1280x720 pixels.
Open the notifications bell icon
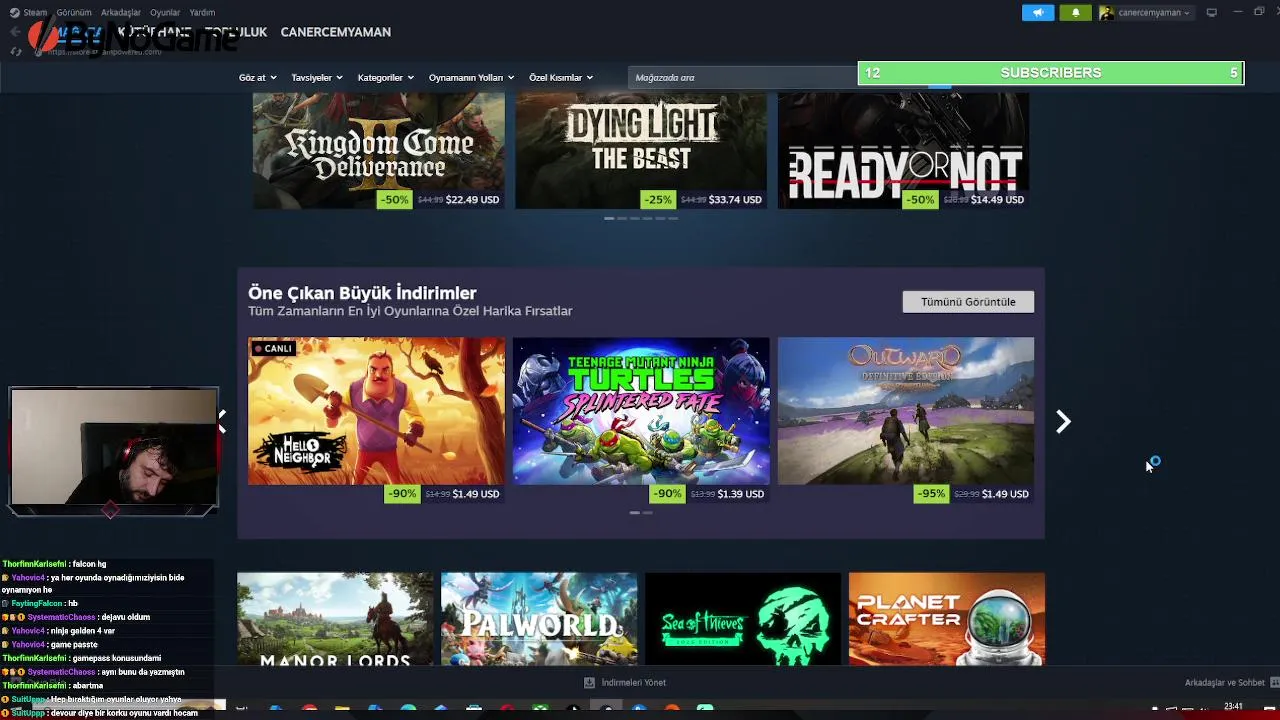point(1075,13)
